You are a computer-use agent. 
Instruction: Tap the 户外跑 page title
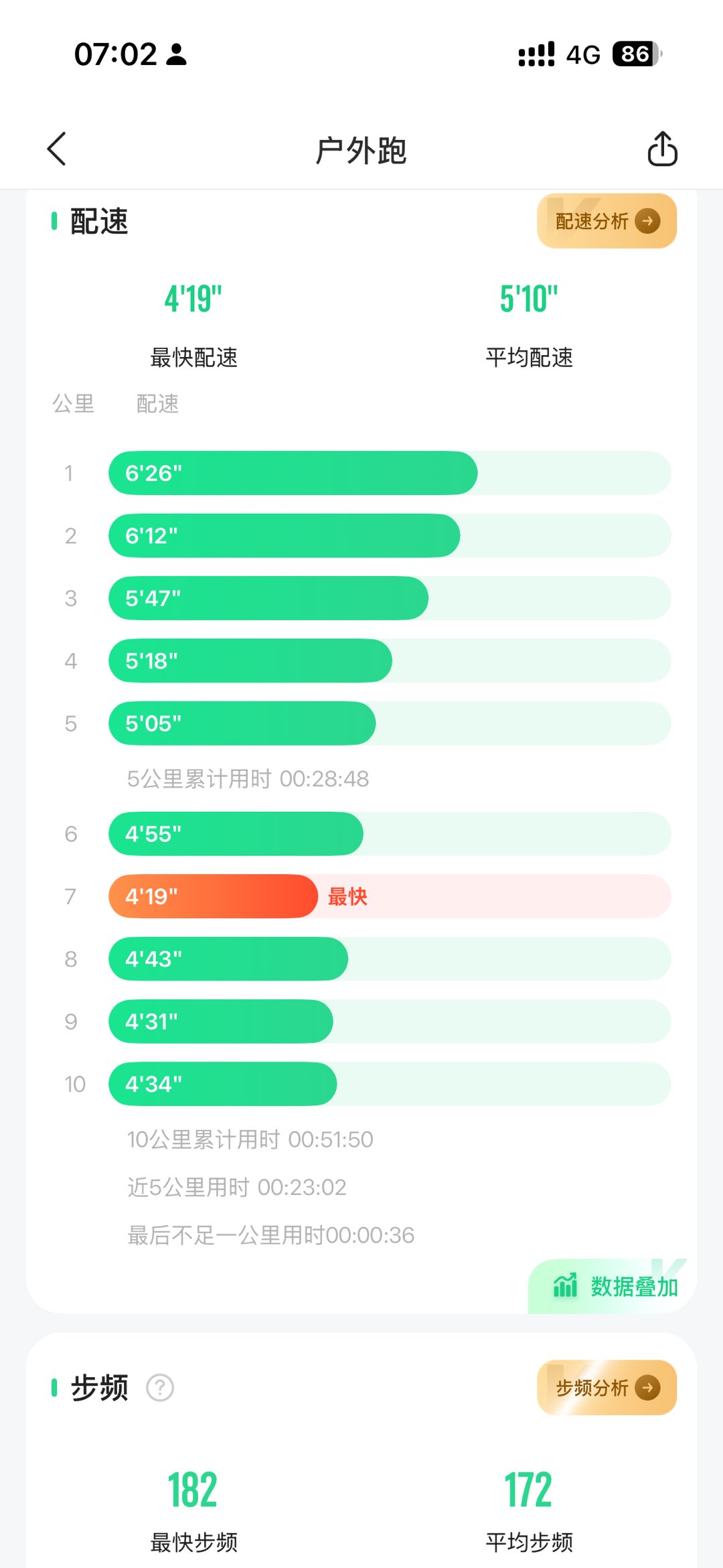click(x=361, y=150)
